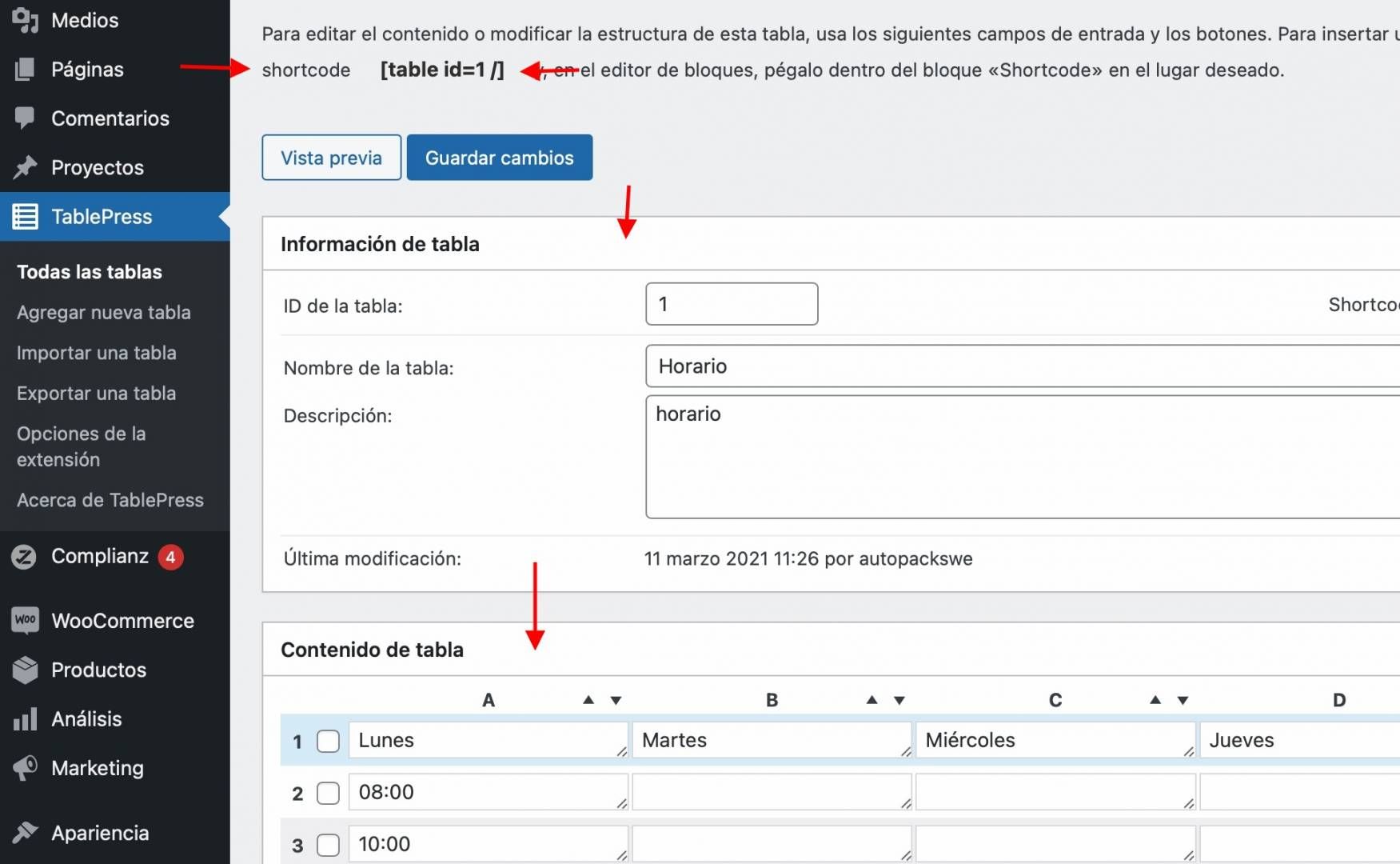Open Análisis menu
Image resolution: width=1400 pixels, height=864 pixels.
(x=115, y=719)
